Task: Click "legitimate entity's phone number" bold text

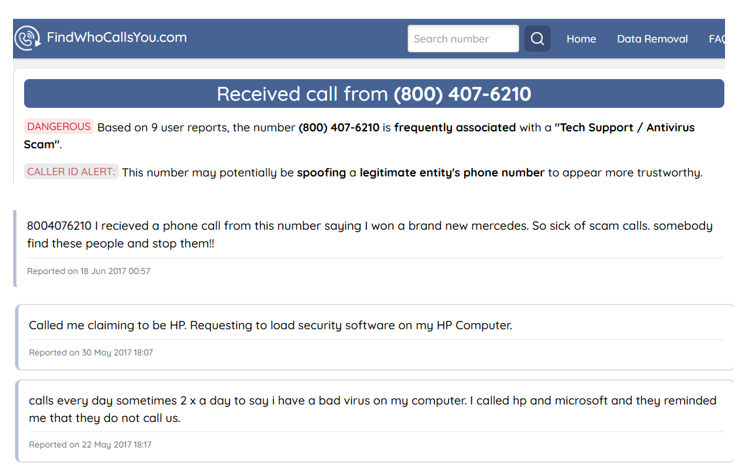Action: (452, 172)
